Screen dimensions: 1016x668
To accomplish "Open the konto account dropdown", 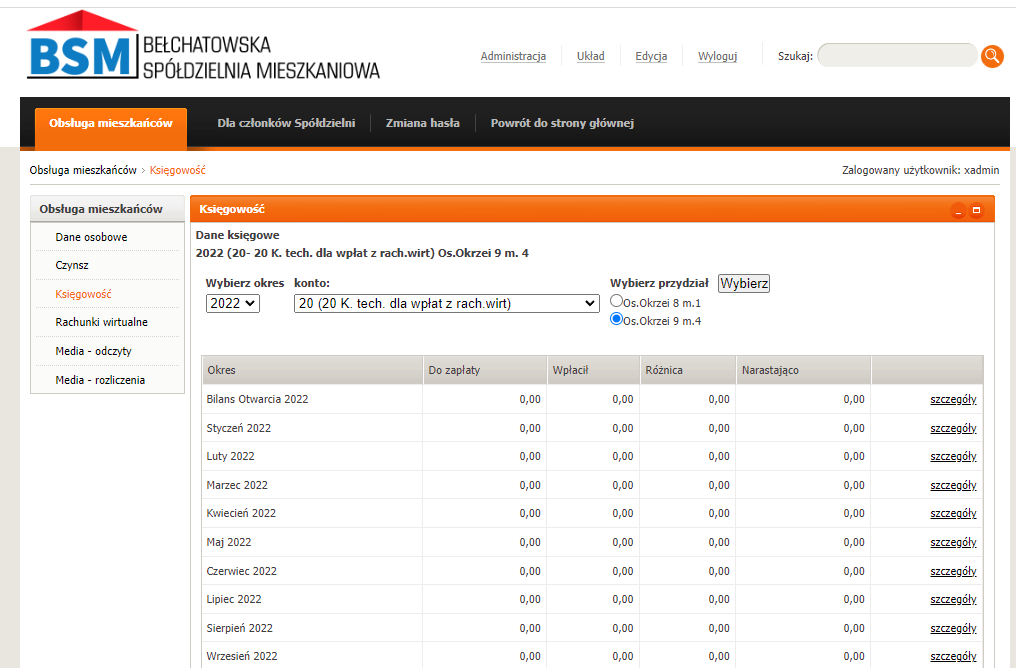I will (447, 303).
